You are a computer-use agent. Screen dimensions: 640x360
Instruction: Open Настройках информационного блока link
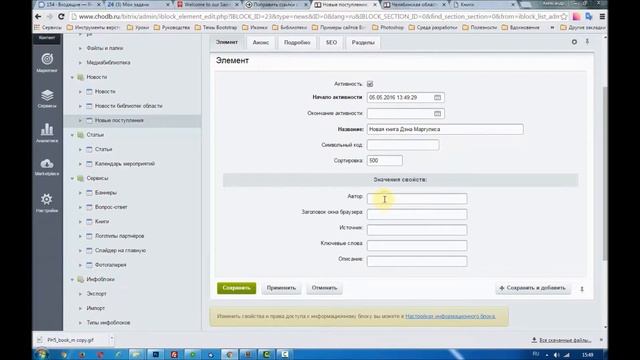450,316
